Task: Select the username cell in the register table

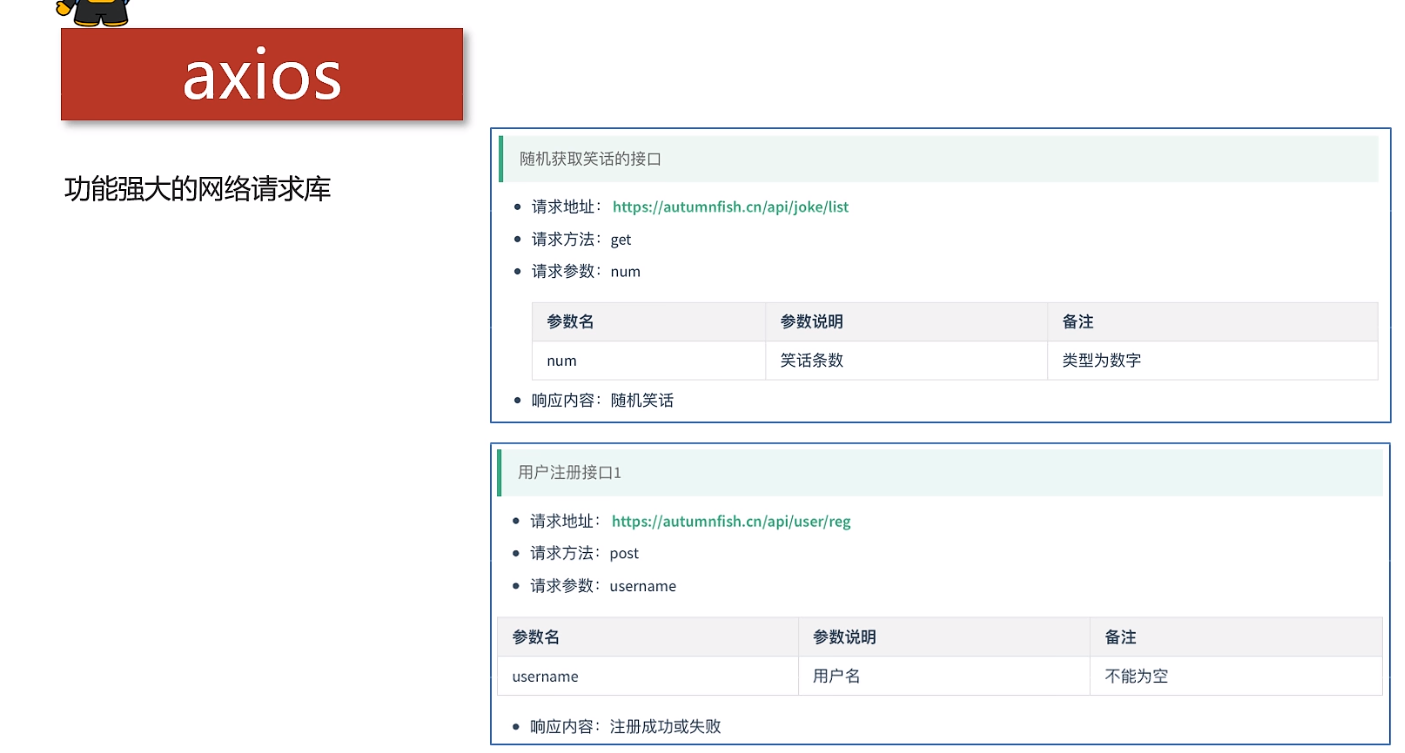Action: [648, 676]
